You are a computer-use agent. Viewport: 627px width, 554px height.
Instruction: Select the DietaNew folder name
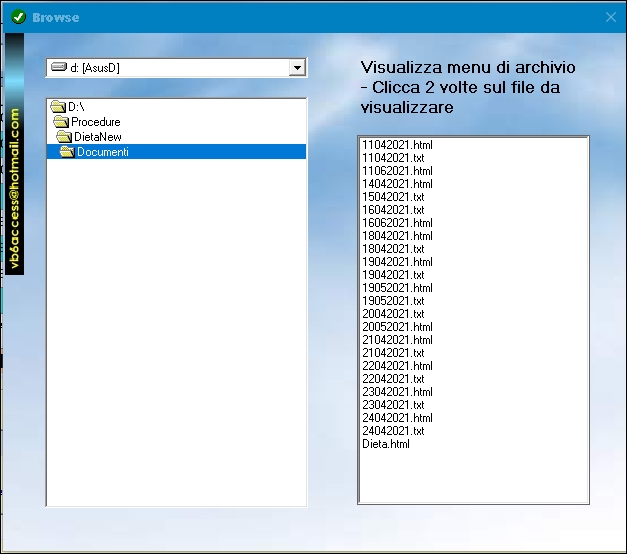click(98, 137)
